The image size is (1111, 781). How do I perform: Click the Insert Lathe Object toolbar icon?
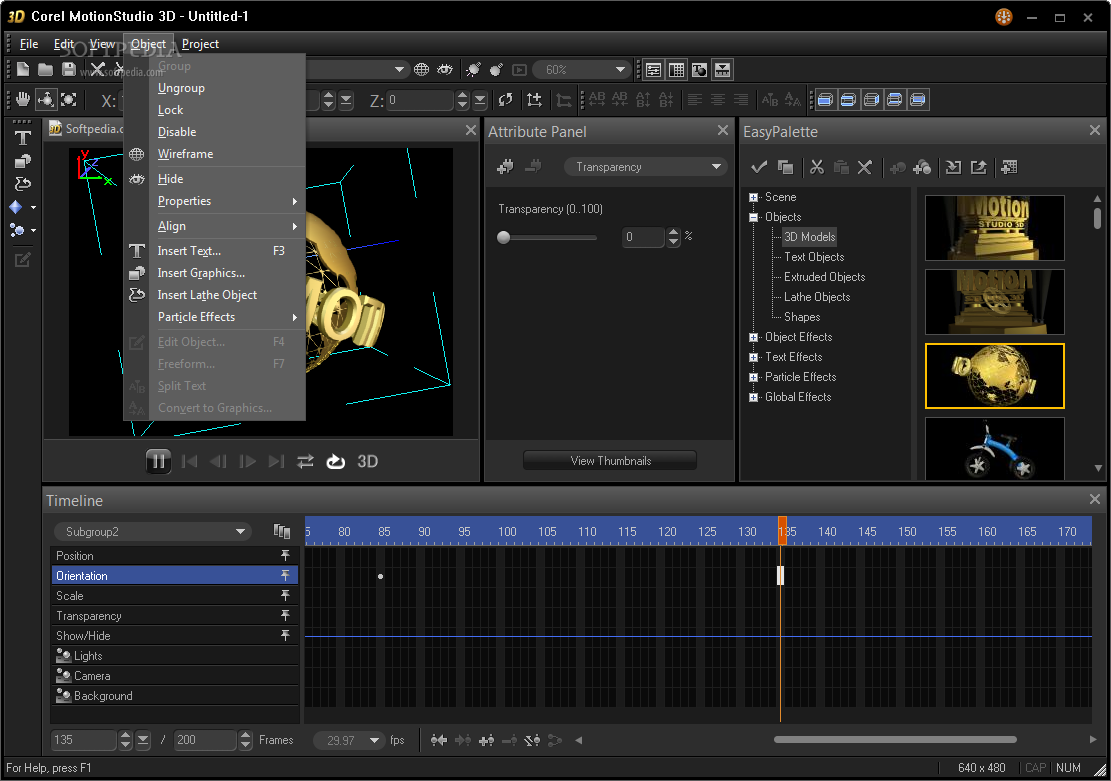pyautogui.click(x=22, y=184)
